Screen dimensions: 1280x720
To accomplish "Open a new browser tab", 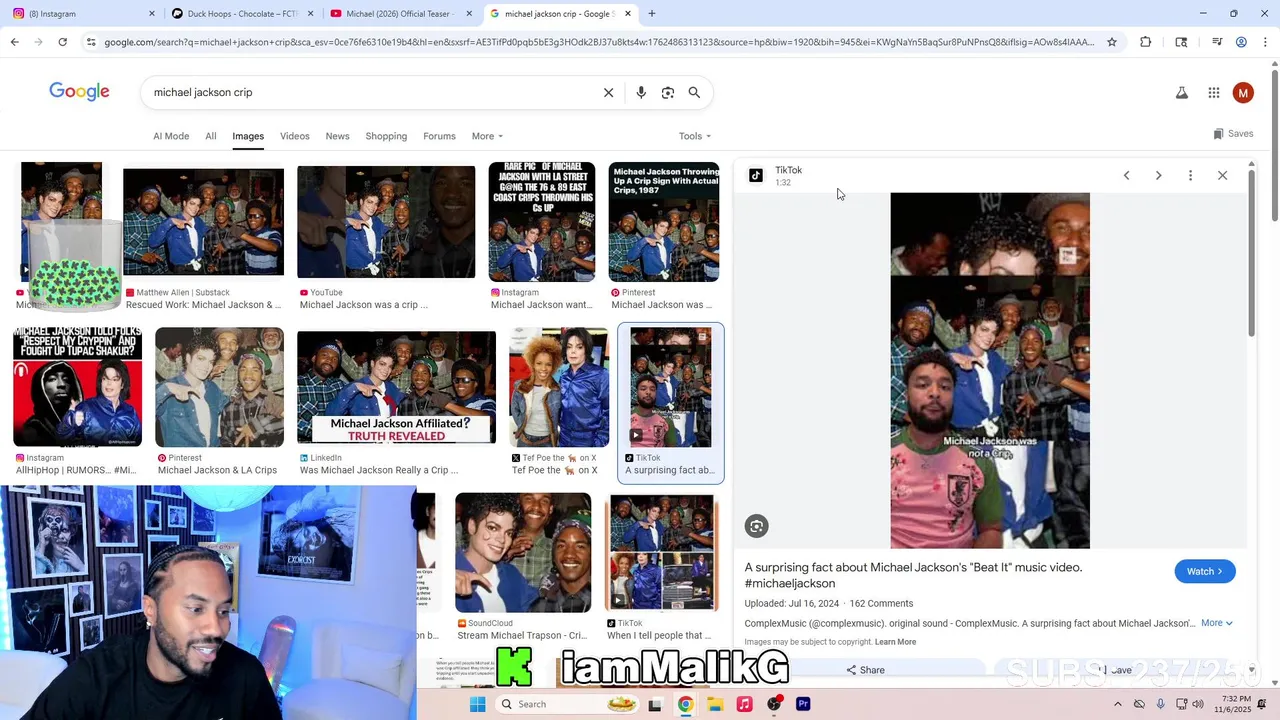I will tap(652, 13).
